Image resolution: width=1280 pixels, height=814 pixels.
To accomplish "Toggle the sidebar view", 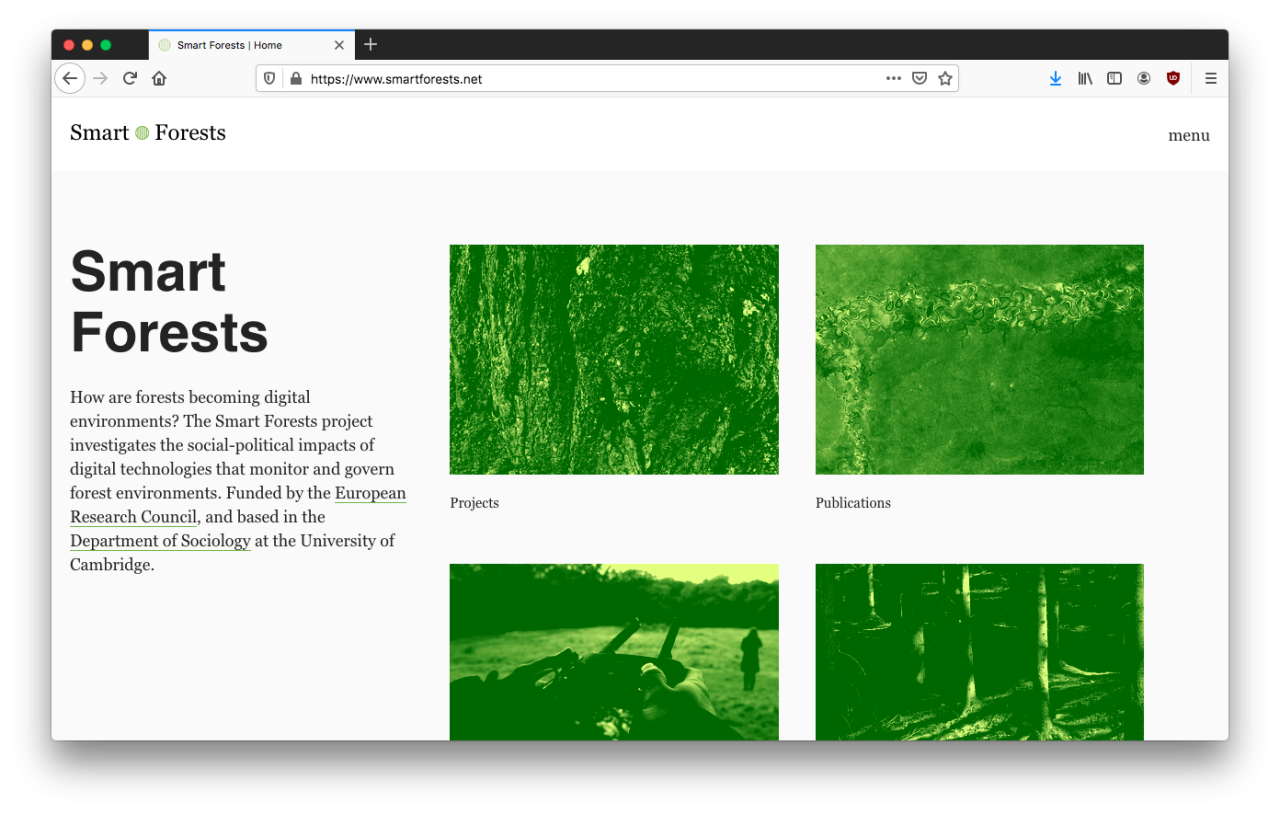I will click(x=1114, y=79).
